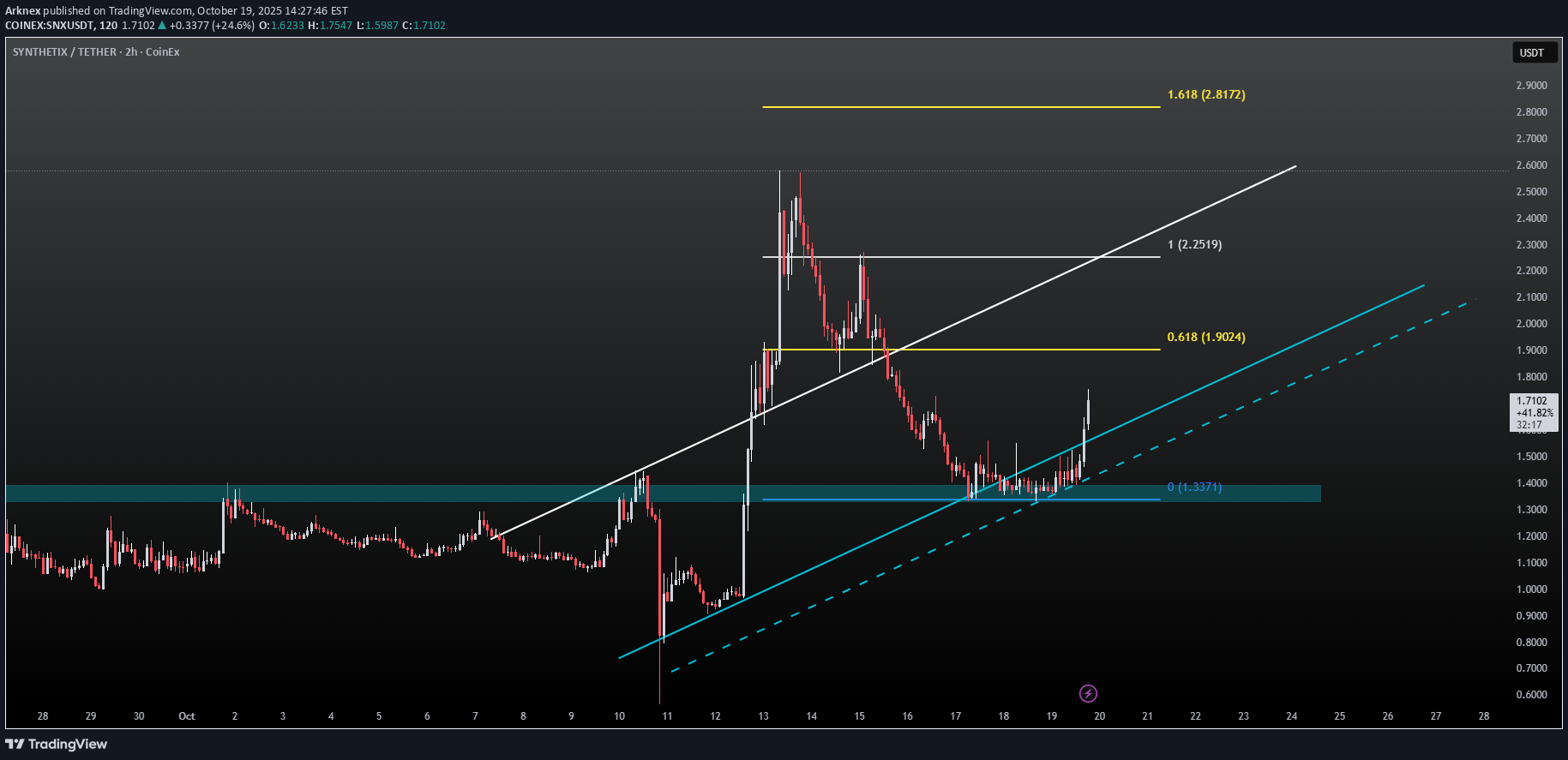Click the green up-arrow beside the header price
Image resolution: width=1568 pixels, height=760 pixels.
(x=162, y=26)
